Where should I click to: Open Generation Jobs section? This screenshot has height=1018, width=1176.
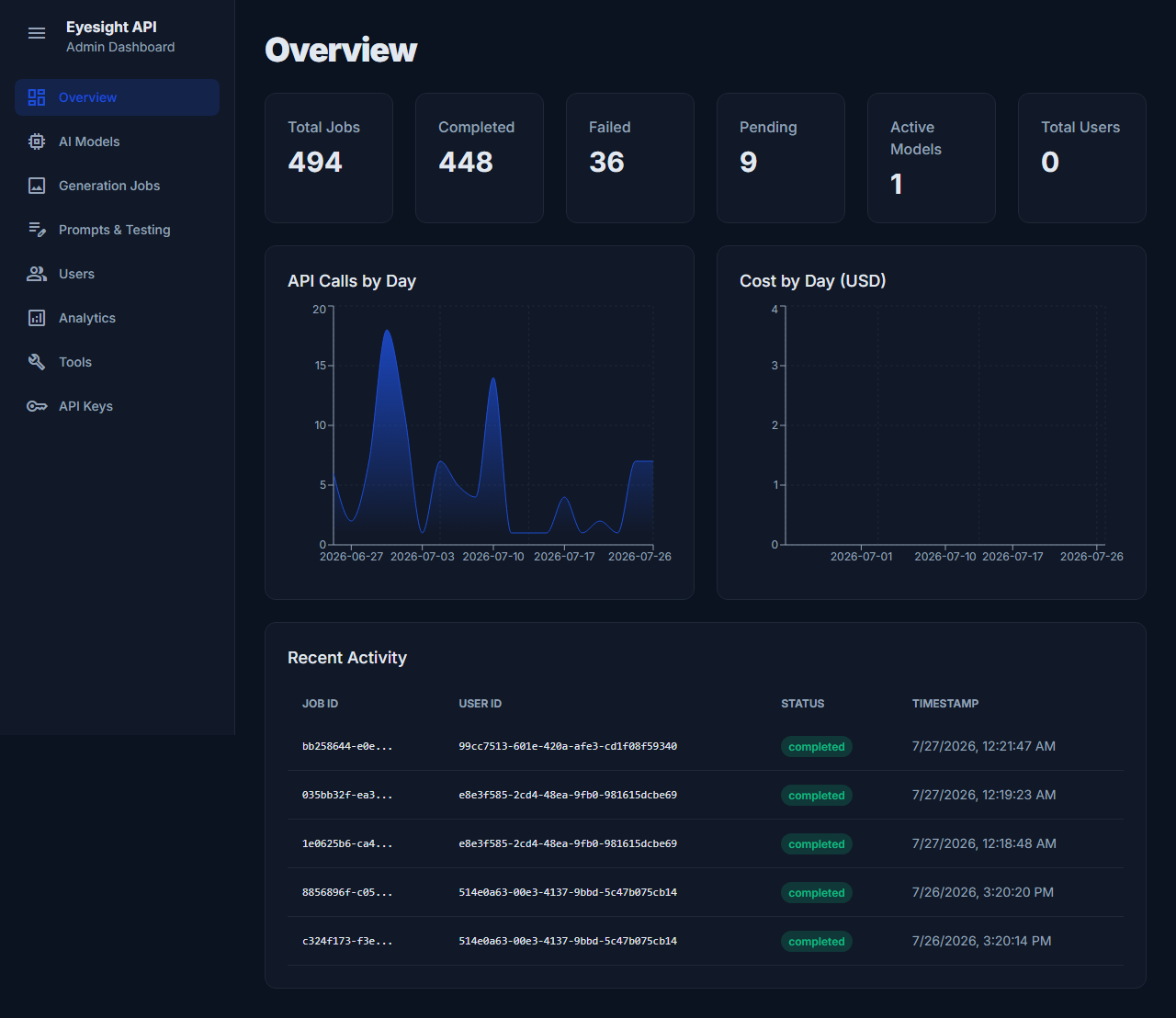pyautogui.click(x=117, y=186)
